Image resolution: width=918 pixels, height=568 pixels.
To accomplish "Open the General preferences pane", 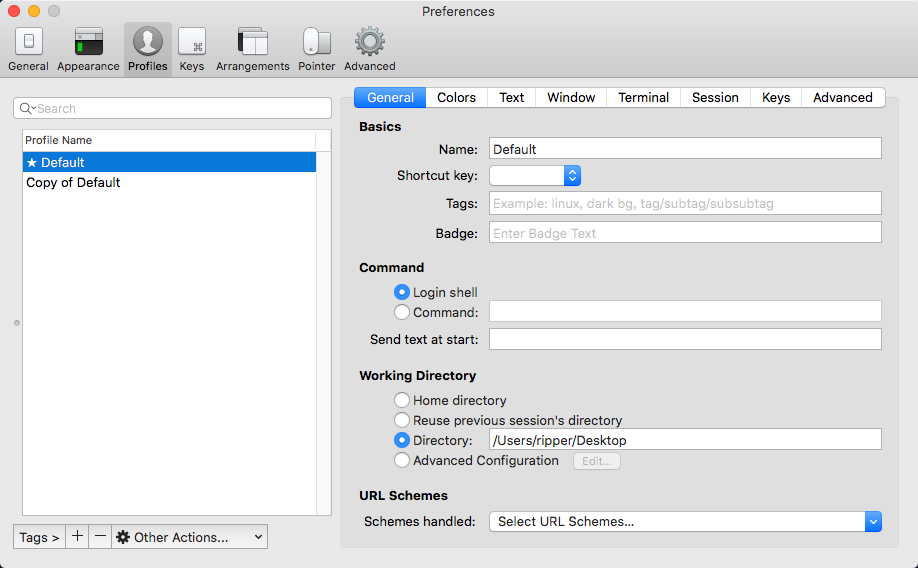I will point(28,49).
